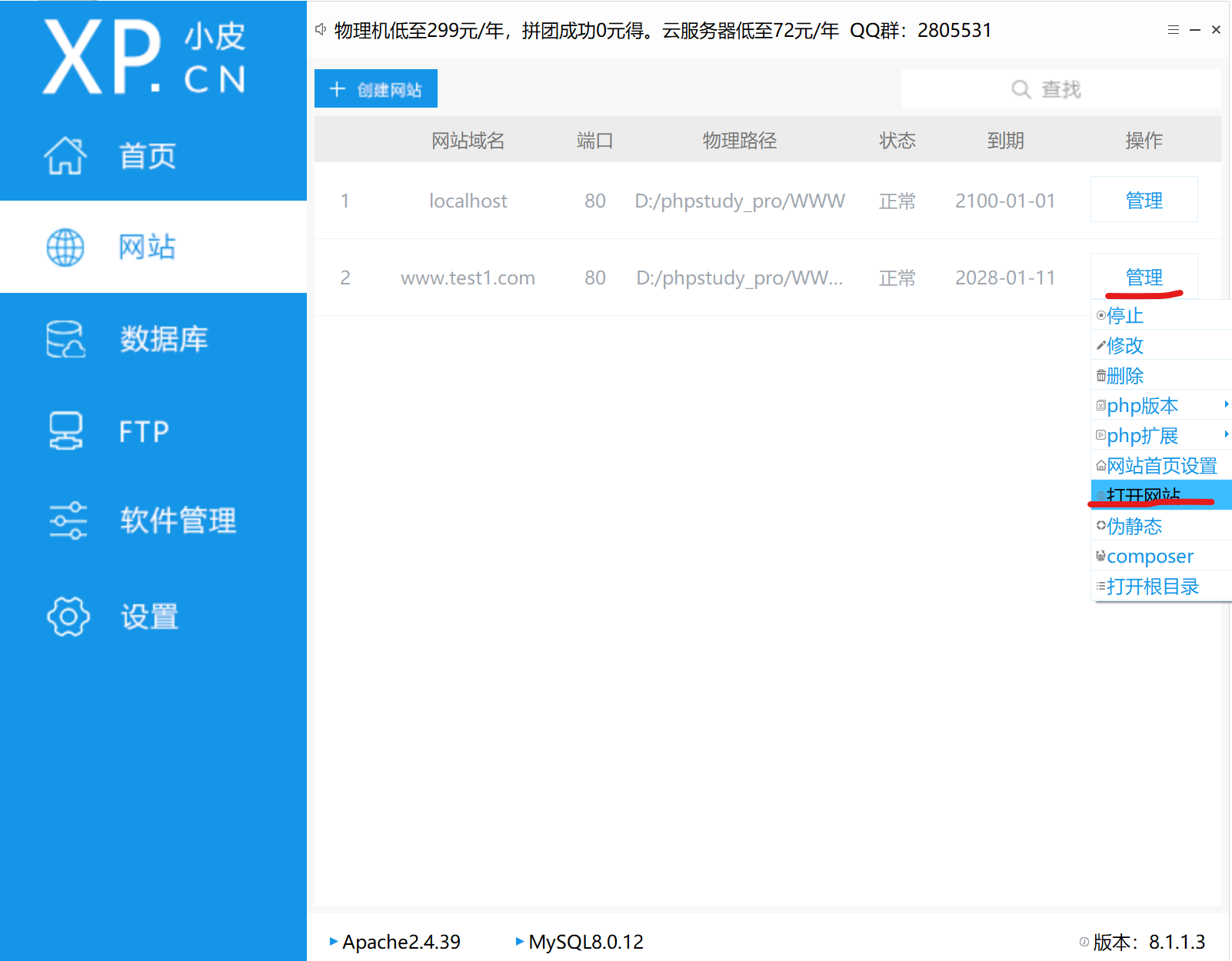Select the 网站 globe sidebar icon
The image size is (1232, 961).
click(x=66, y=248)
